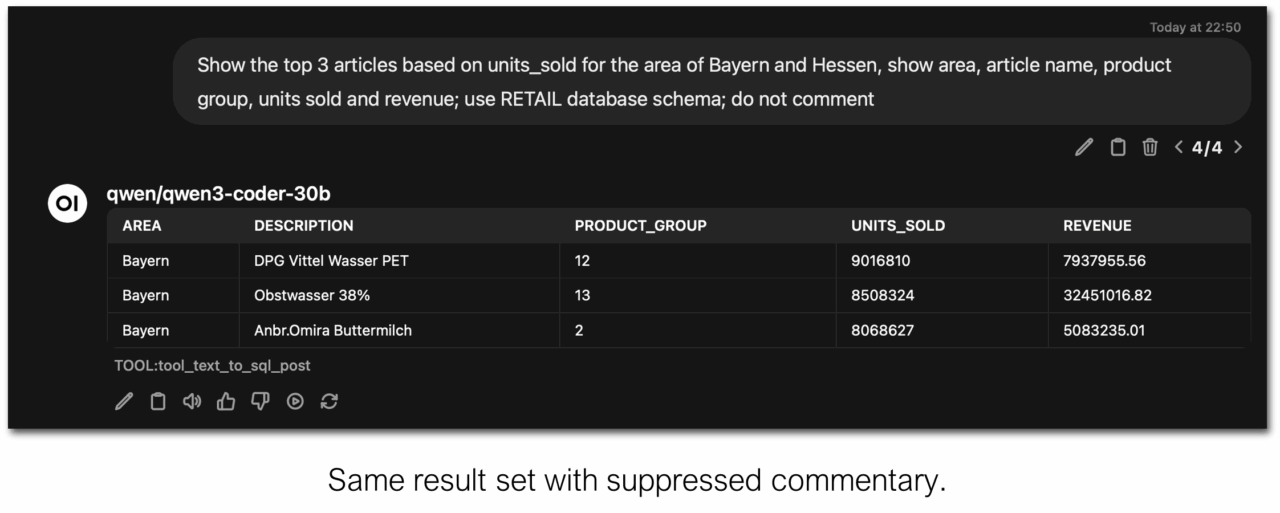Continue the response with play icon

[x=295, y=401]
